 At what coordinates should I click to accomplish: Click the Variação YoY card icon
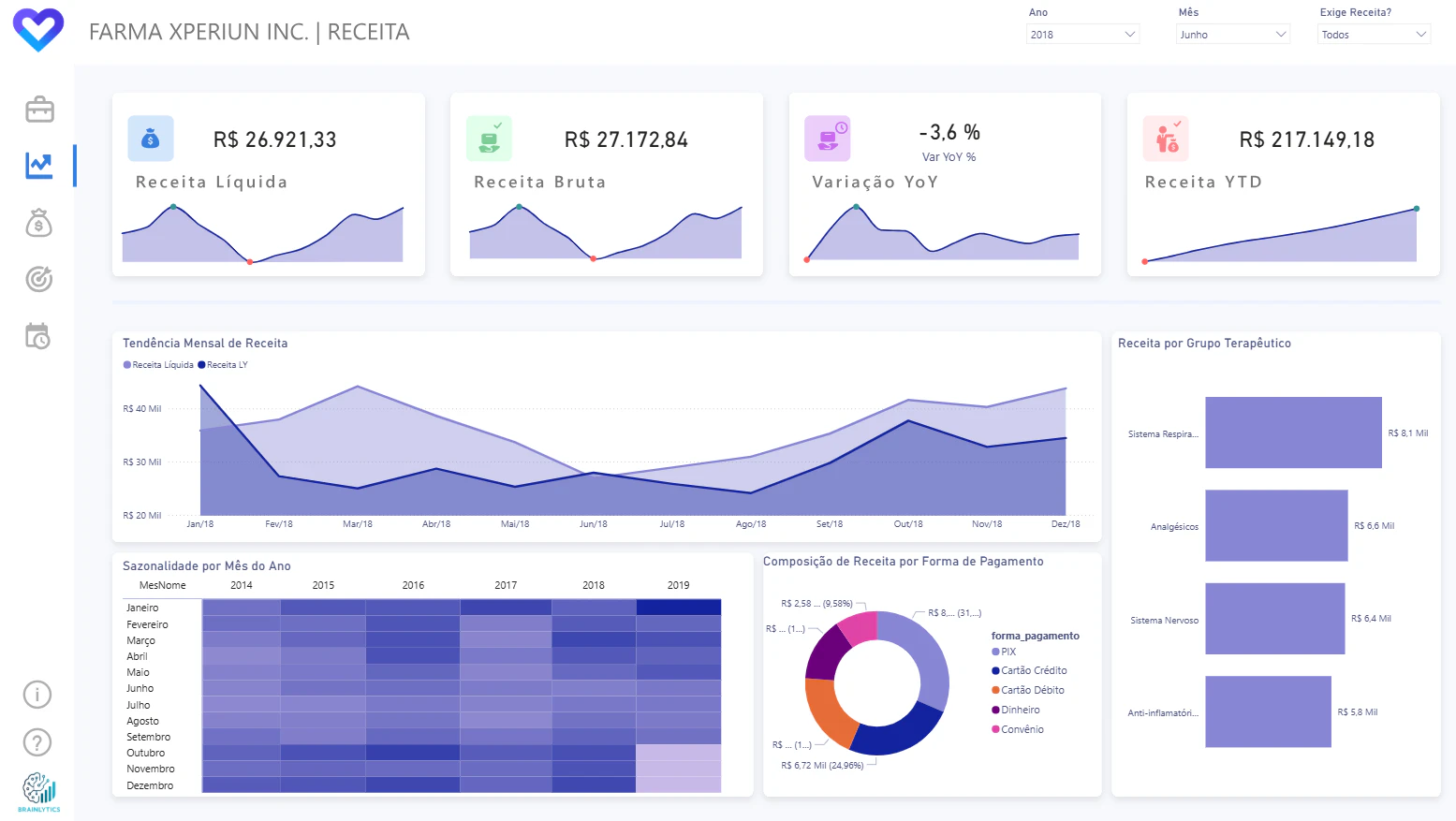828,139
